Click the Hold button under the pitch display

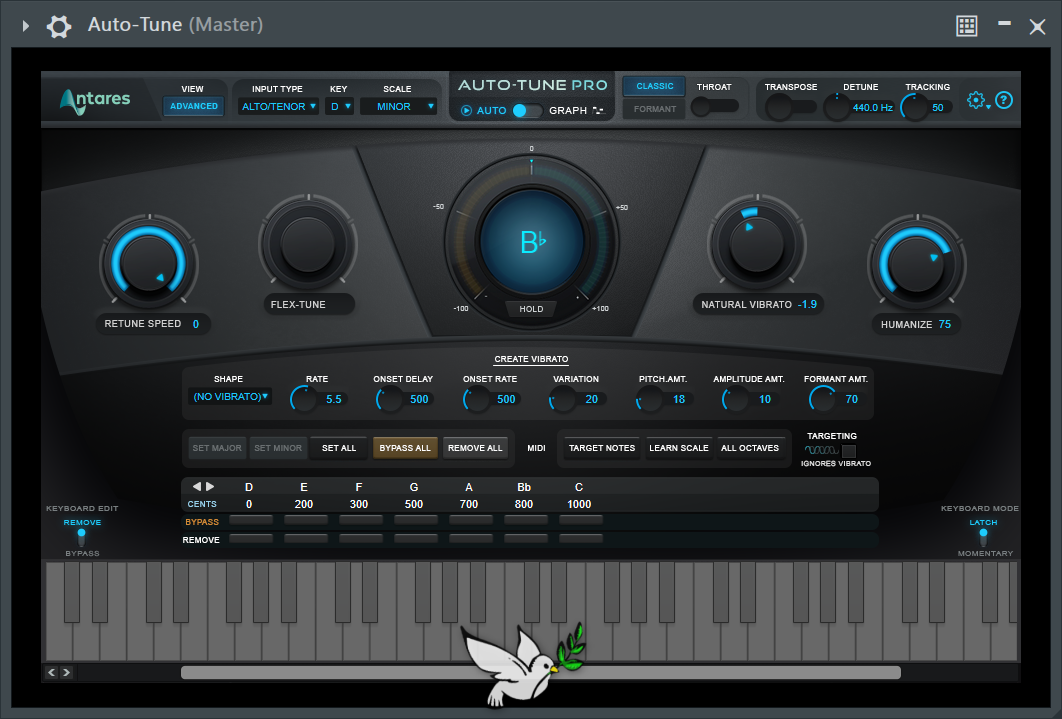[x=532, y=309]
